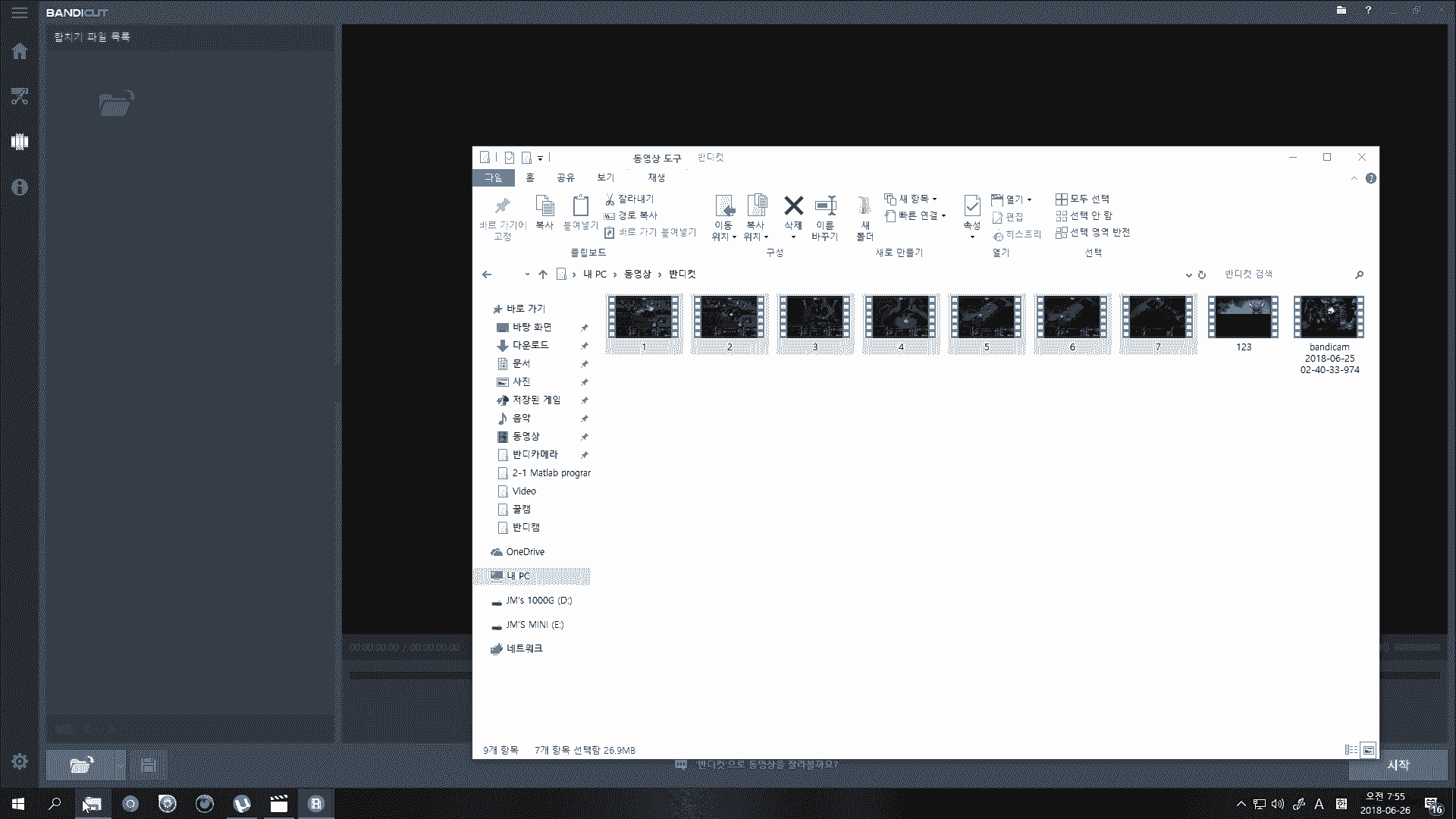This screenshot has width=1456, height=819.
Task: Select 다운로드 in navigation pane
Action: pos(530,345)
